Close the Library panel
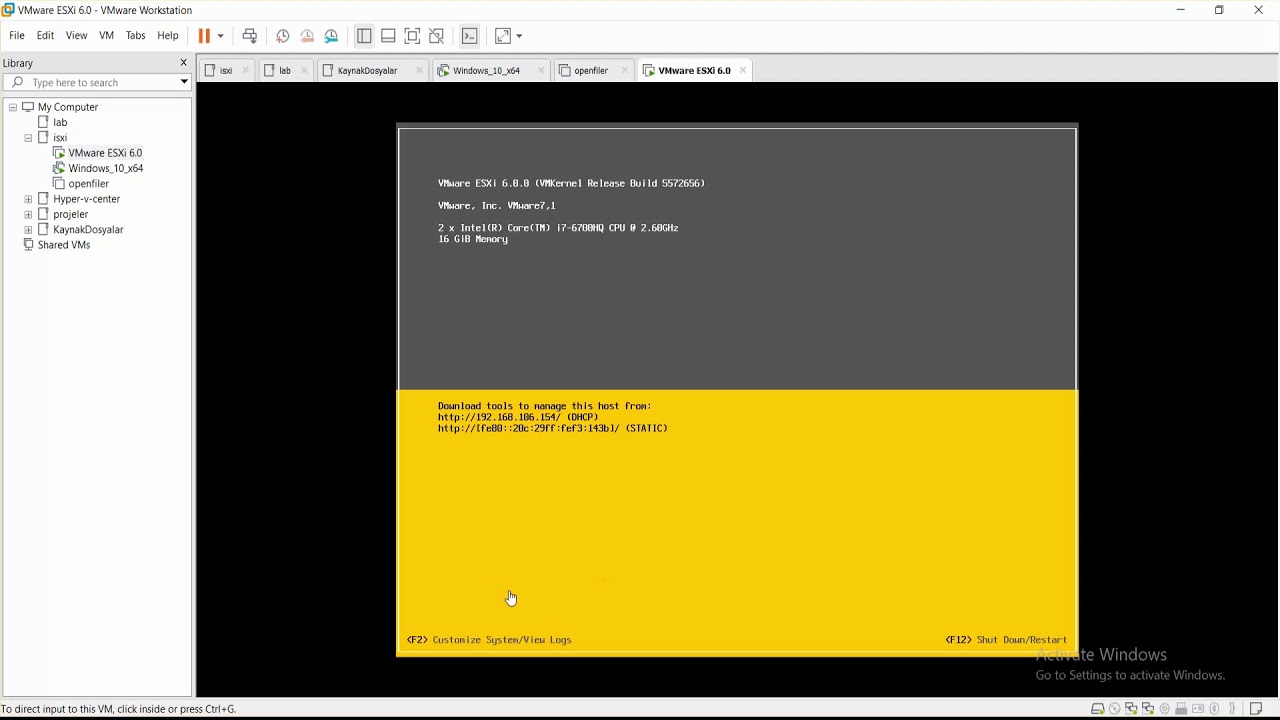The width and height of the screenshot is (1280, 720). (184, 63)
